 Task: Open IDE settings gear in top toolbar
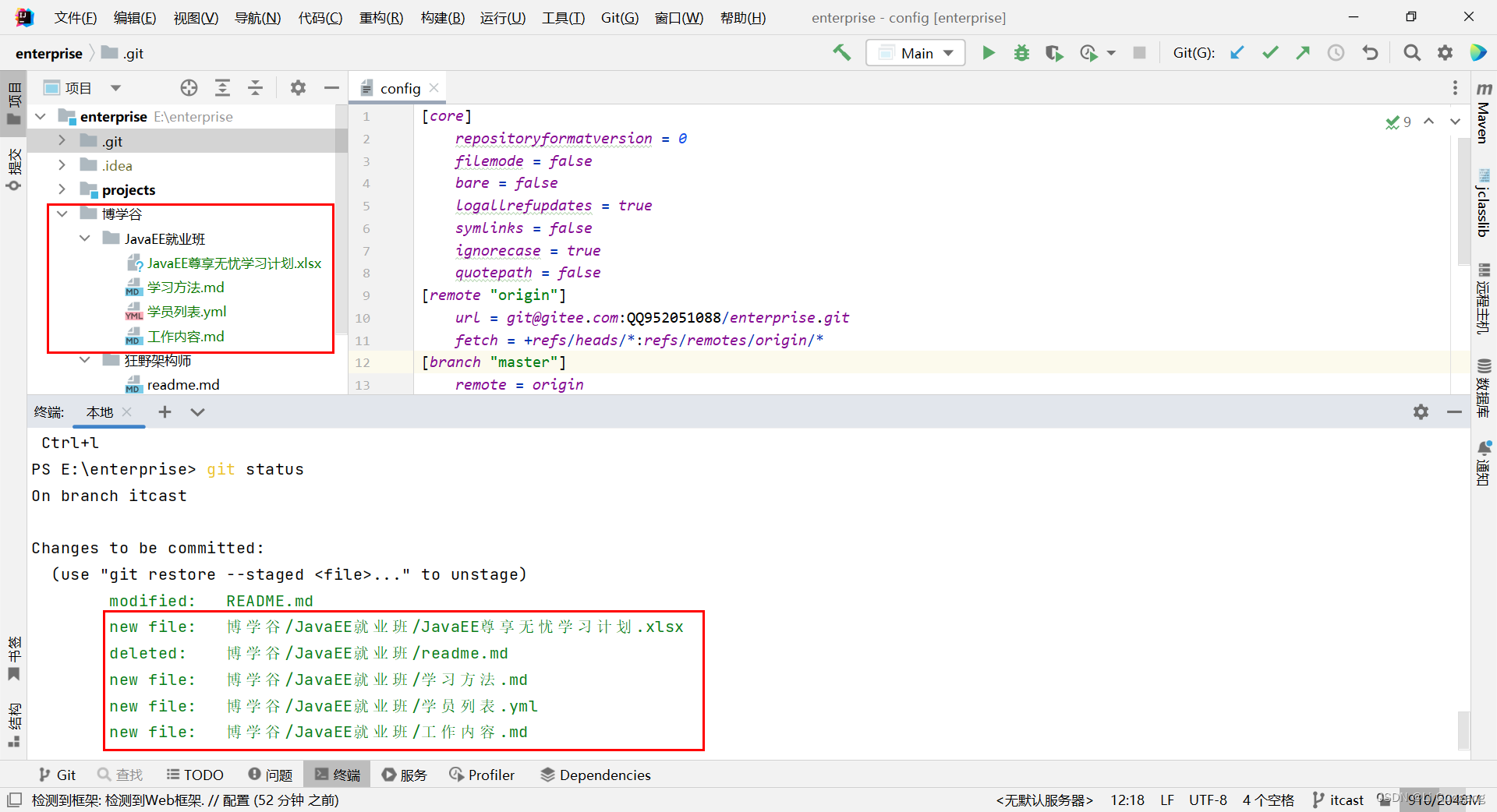tap(1445, 53)
